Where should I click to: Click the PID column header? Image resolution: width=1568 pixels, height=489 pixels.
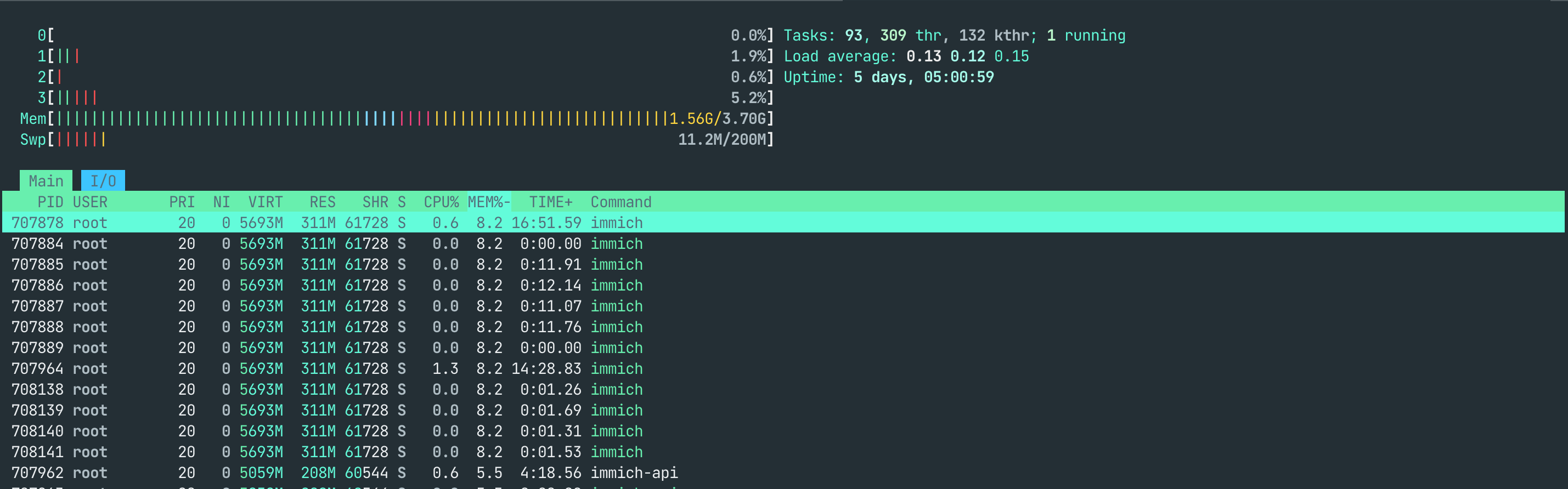pos(50,202)
